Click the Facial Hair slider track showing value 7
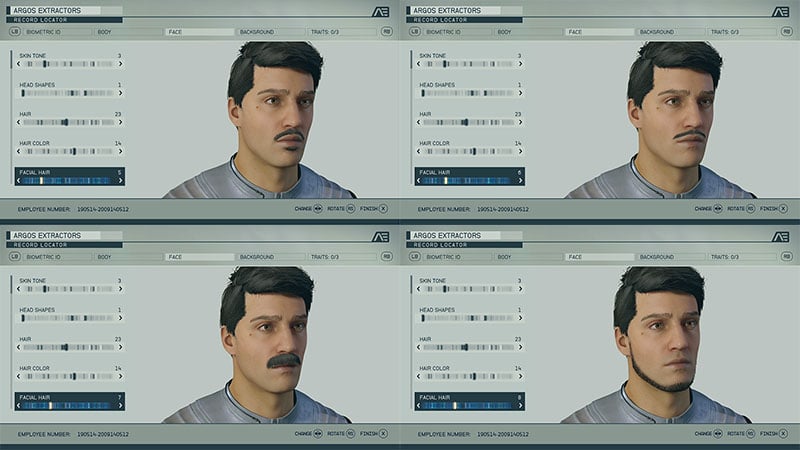Image resolution: width=800 pixels, height=450 pixels. [69, 406]
